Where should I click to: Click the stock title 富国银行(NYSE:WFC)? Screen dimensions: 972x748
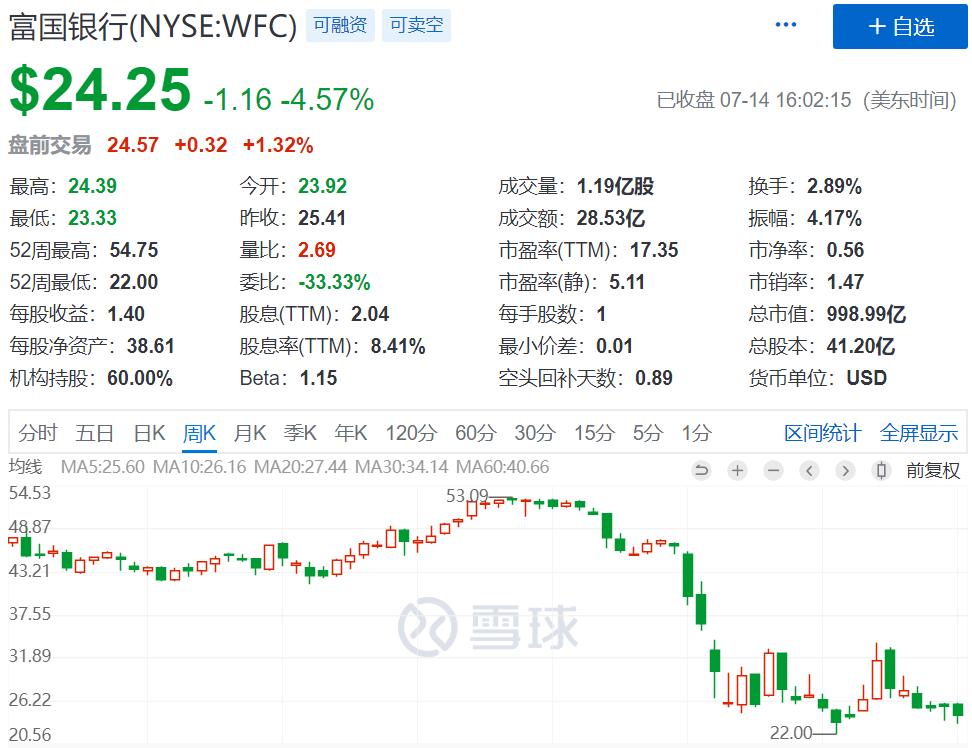153,27
